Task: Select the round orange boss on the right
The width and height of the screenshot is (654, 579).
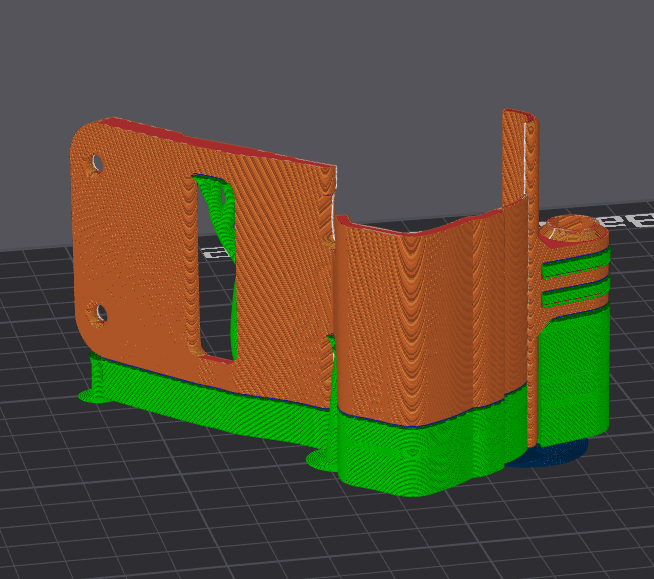Action: pos(573,230)
